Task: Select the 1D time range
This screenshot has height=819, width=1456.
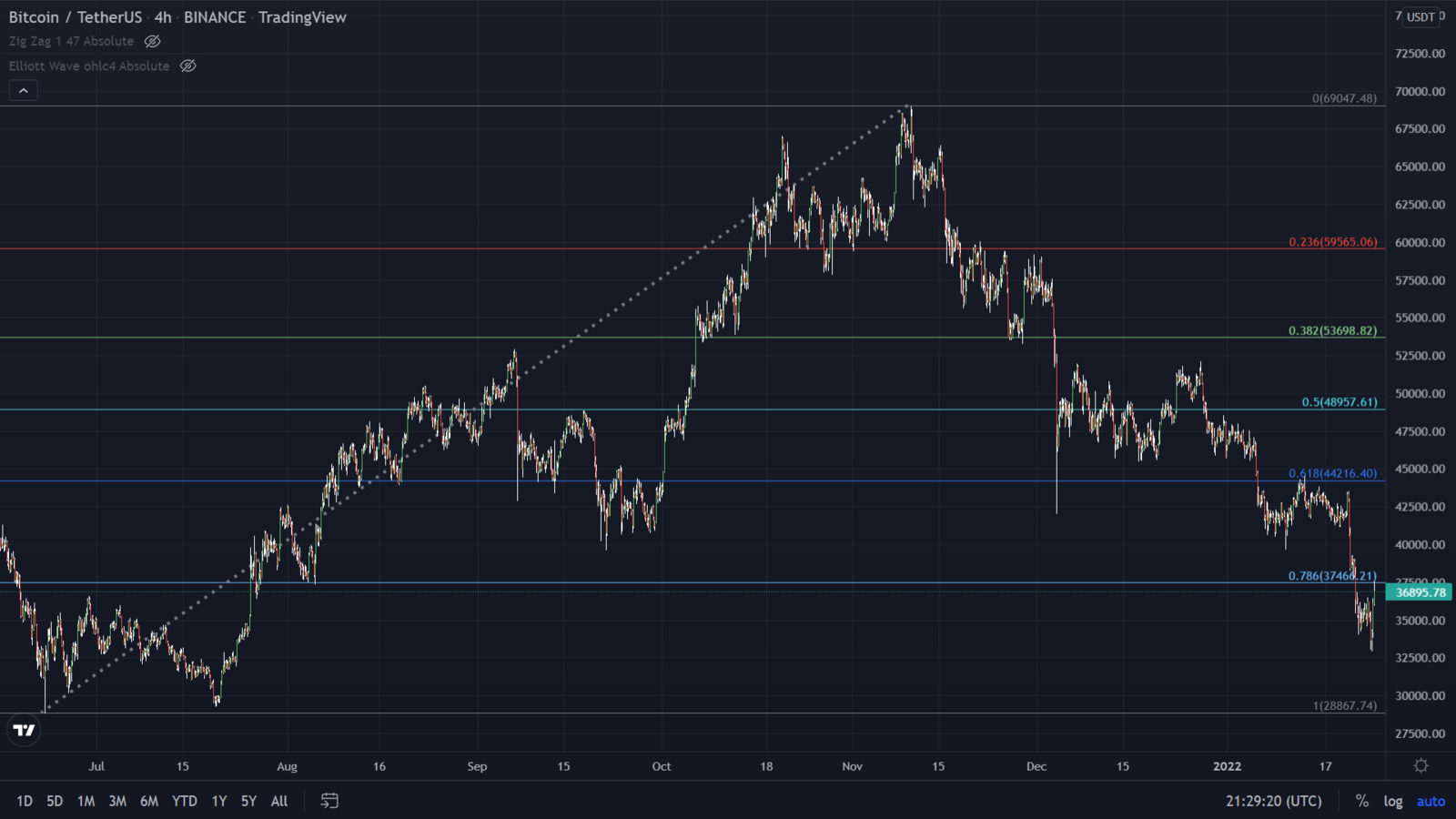Action: (x=25, y=801)
